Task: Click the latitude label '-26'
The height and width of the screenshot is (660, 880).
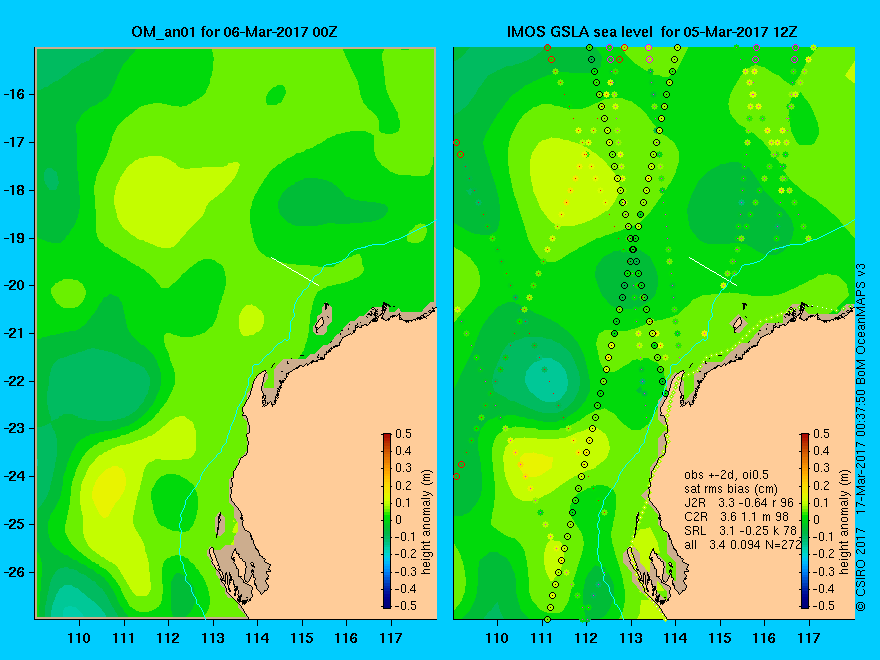Action: click(x=12, y=572)
